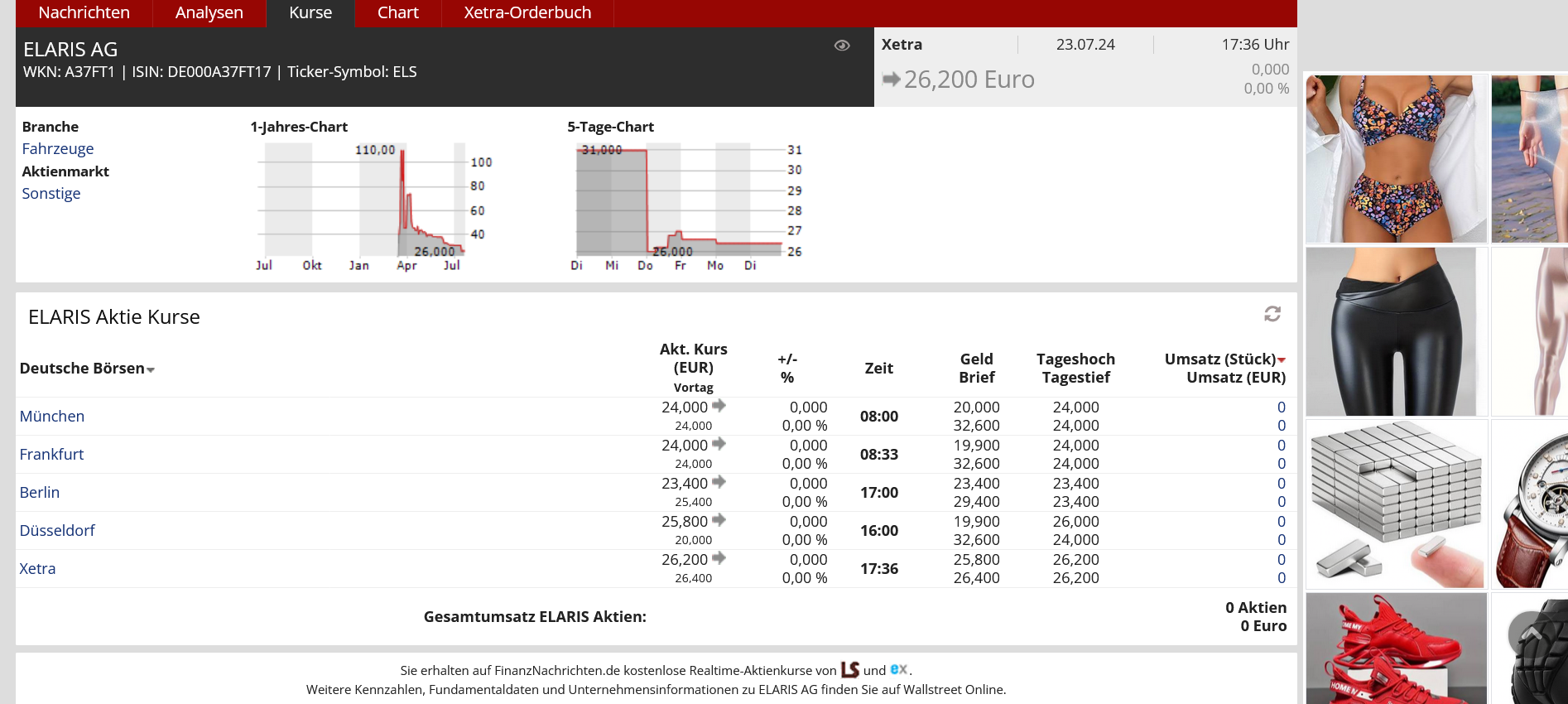Image resolution: width=1568 pixels, height=704 pixels.
Task: Switch to the Xetra-Orderbuch tab
Action: pyautogui.click(x=527, y=13)
